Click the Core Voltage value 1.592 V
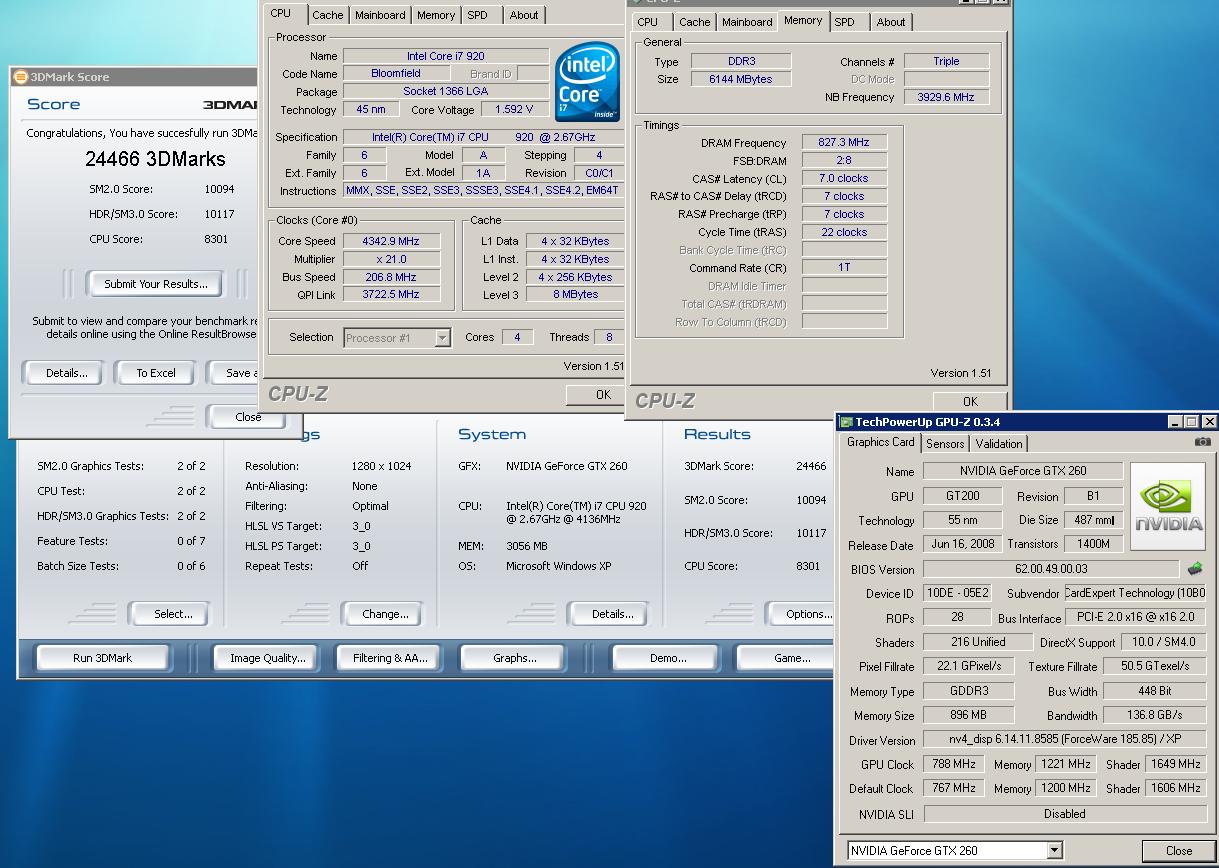1219x868 pixels. [x=514, y=110]
